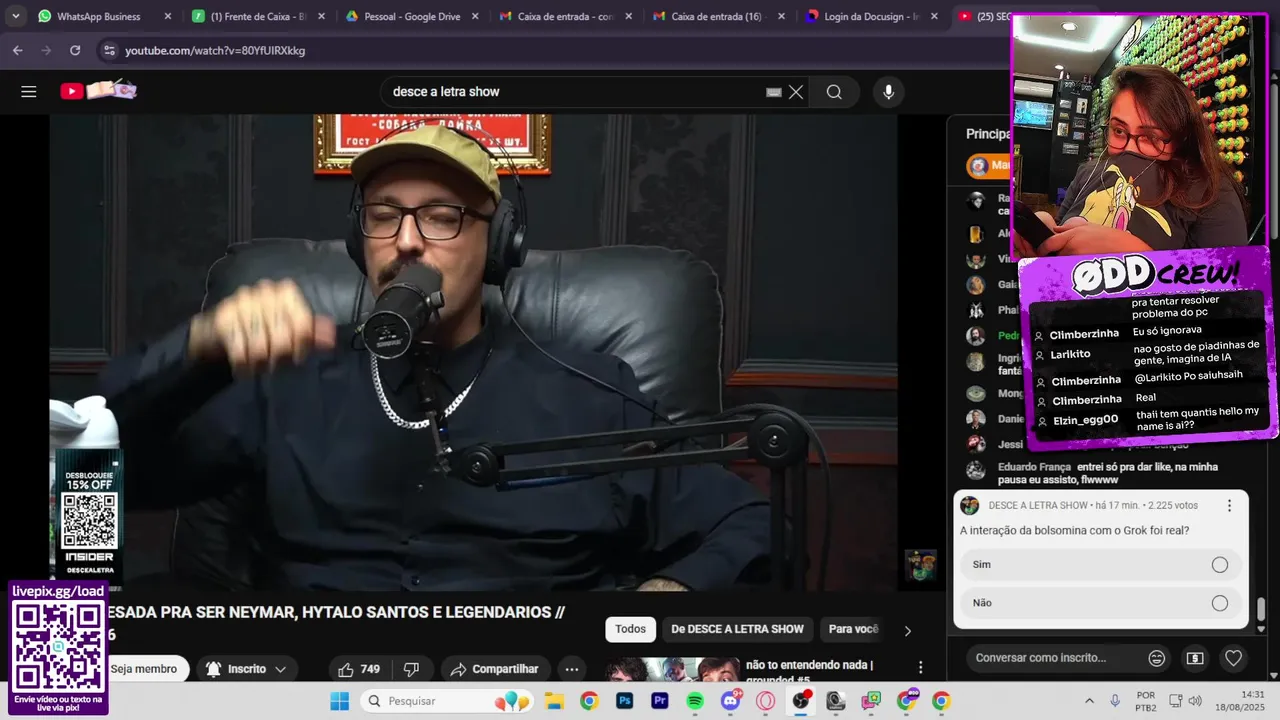This screenshot has width=1280, height=720.
Task: Open Photoshop from the taskbar
Action: [x=624, y=701]
